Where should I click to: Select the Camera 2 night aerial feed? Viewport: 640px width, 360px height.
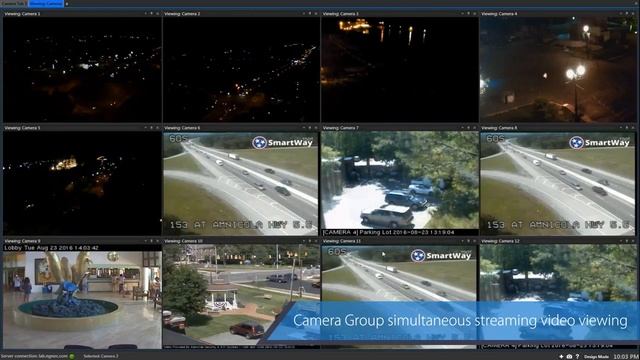pos(241,69)
